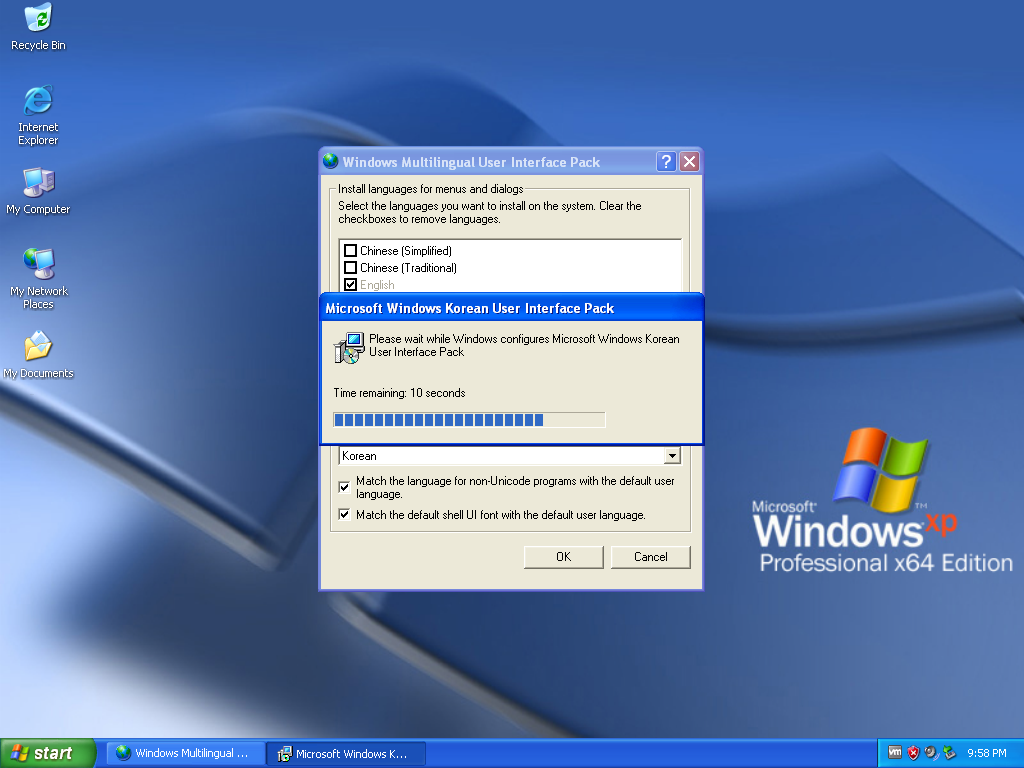Switch to Microsoft Windows K... taskbar button
Image resolution: width=1024 pixels, height=768 pixels.
click(347, 754)
